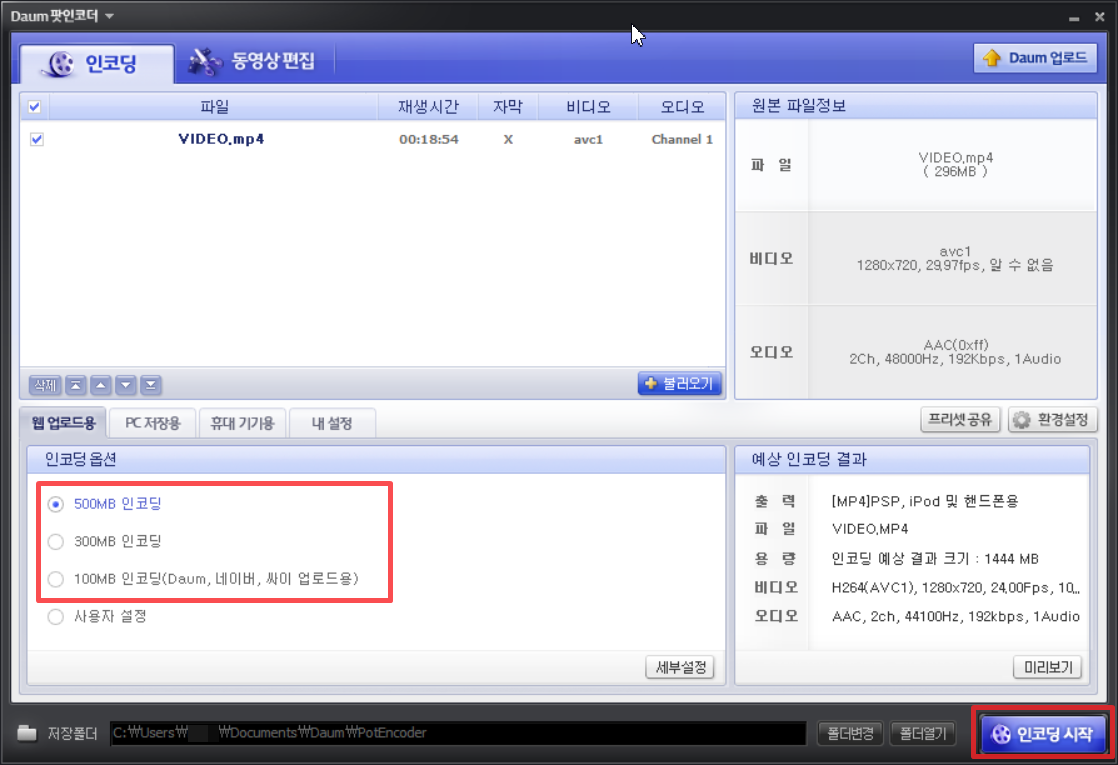This screenshot has width=1118, height=765.
Task: Click the 파일 column header
Action: click(214, 107)
